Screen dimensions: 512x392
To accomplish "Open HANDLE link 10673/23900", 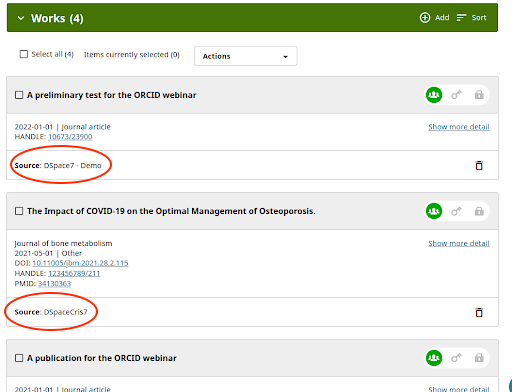I will [x=70, y=137].
